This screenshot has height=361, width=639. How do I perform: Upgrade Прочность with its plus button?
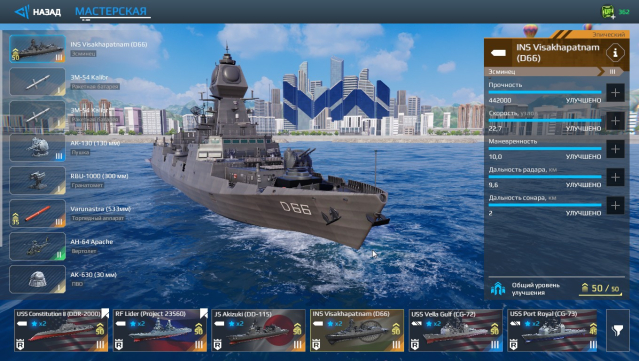[615, 92]
